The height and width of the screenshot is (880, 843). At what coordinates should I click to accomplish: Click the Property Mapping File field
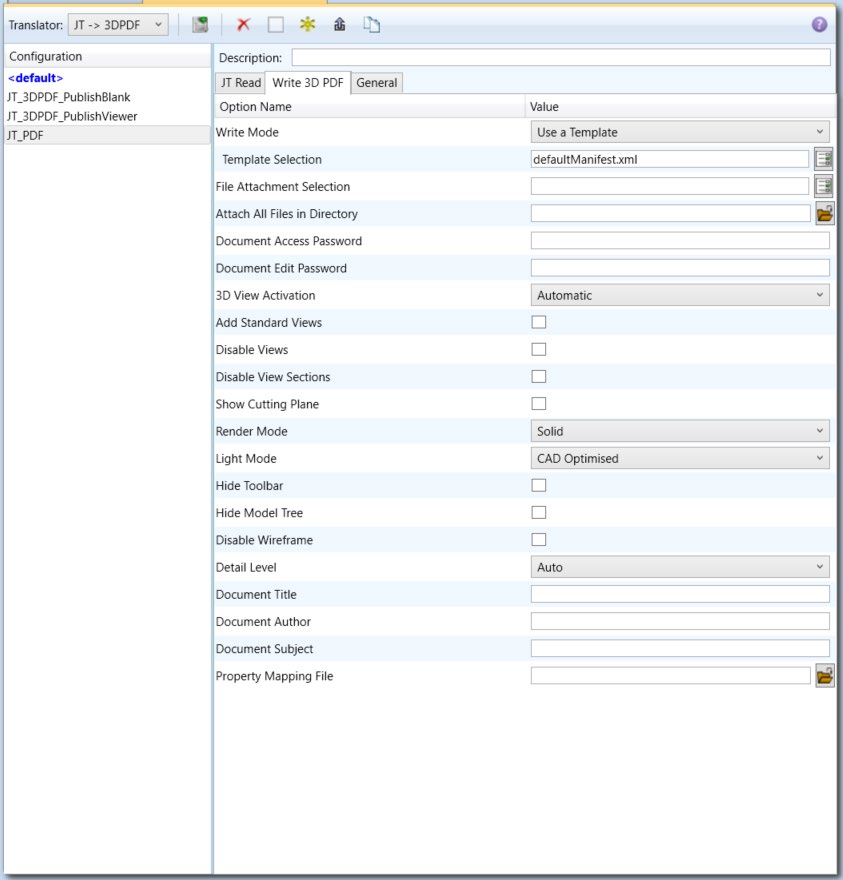click(x=670, y=676)
